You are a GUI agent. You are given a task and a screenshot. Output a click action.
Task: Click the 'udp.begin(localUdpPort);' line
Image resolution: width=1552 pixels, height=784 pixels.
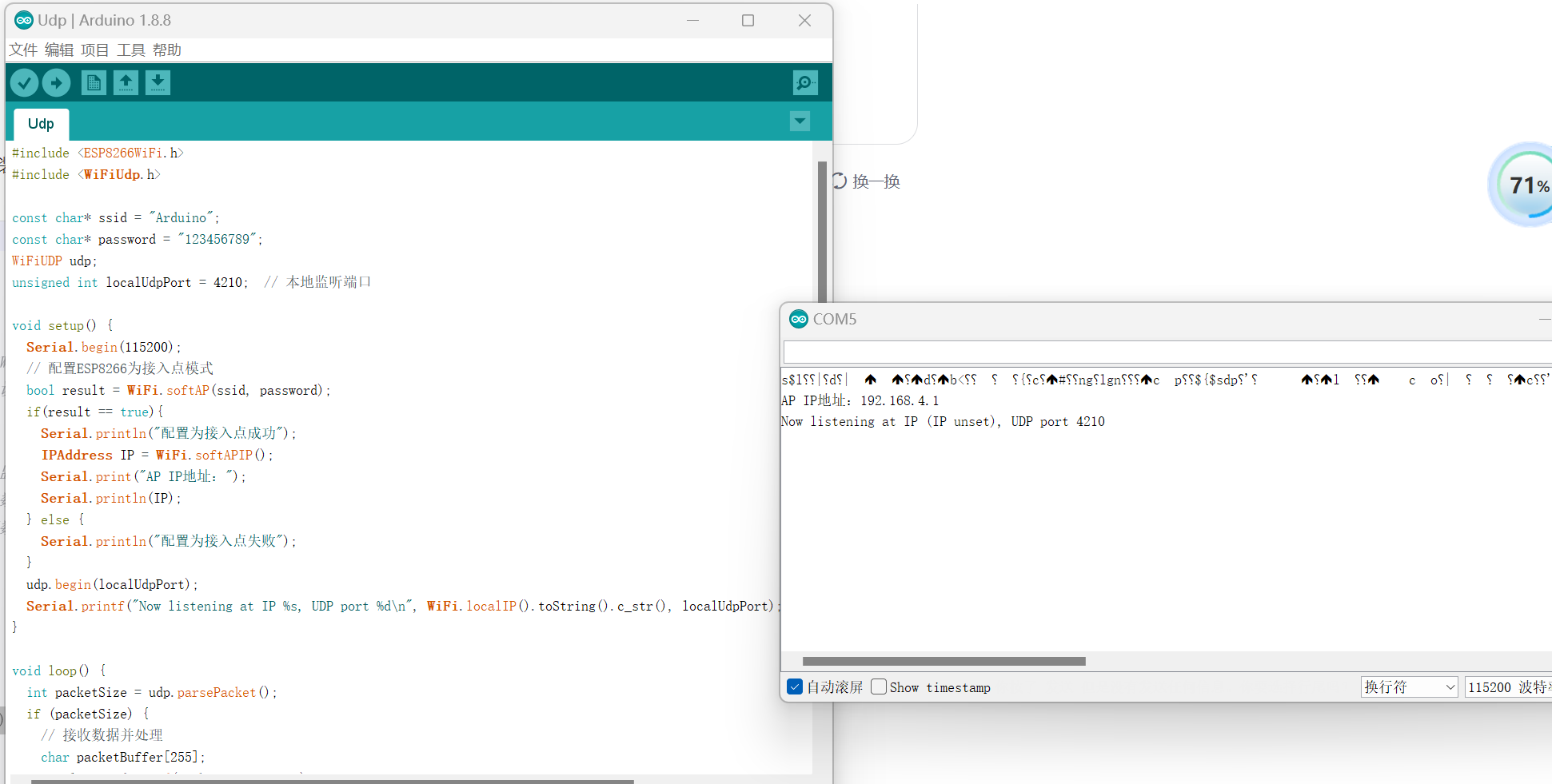pos(112,584)
